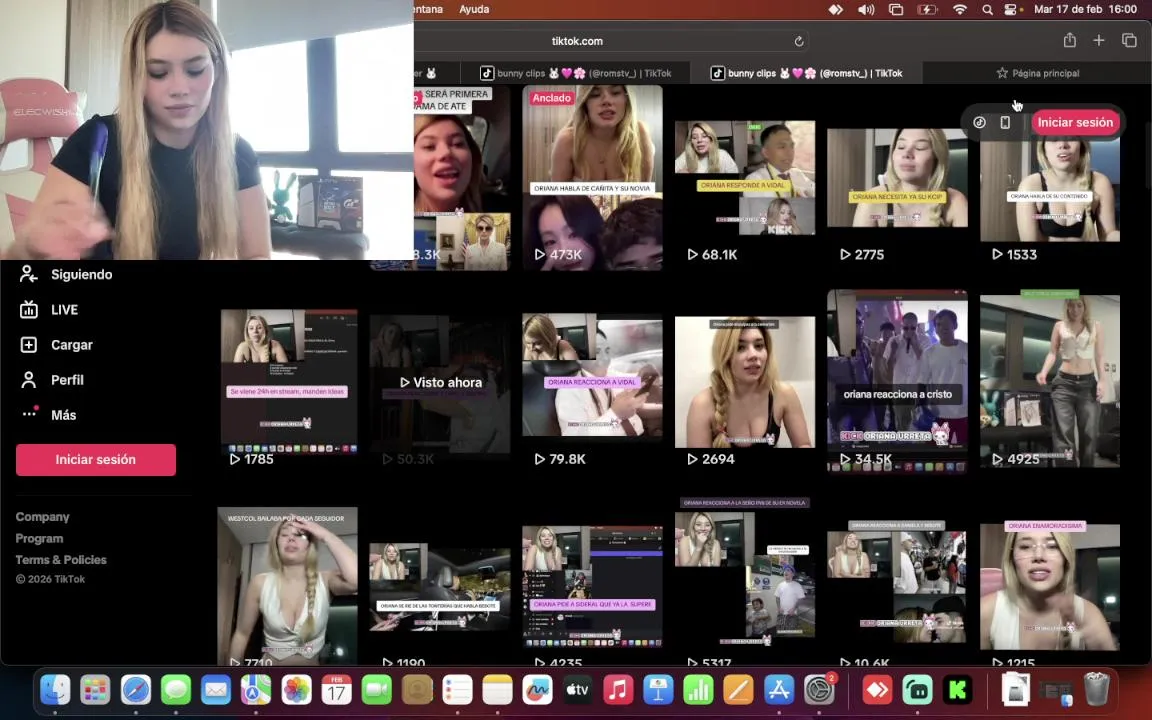Open Launchpad from the Dock

(x=96, y=690)
